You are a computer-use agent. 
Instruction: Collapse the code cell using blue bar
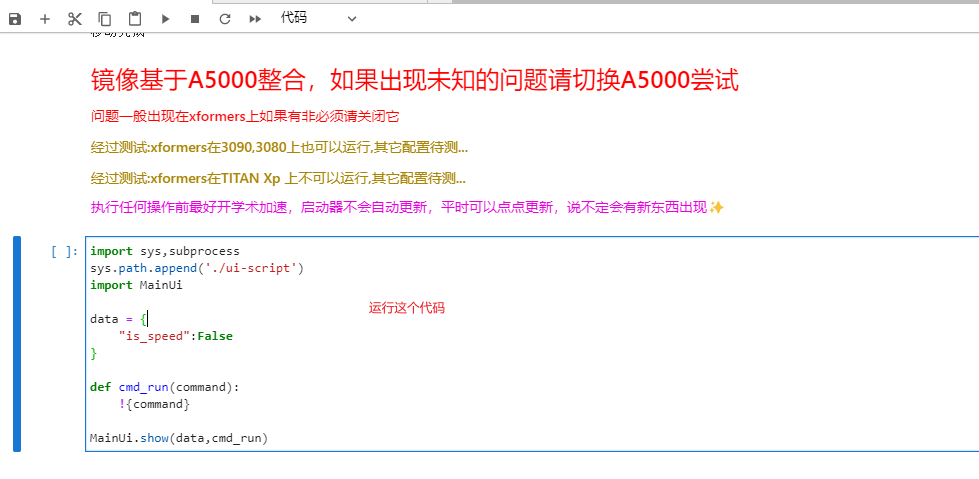click(x=17, y=343)
